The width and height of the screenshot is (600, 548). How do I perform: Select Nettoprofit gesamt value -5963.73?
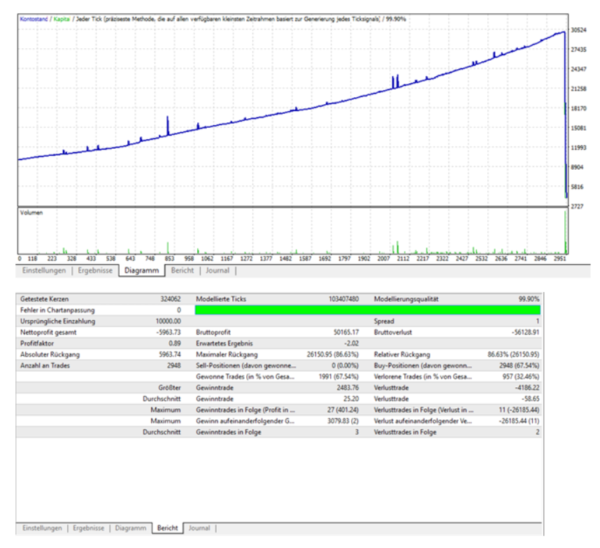(x=168, y=332)
